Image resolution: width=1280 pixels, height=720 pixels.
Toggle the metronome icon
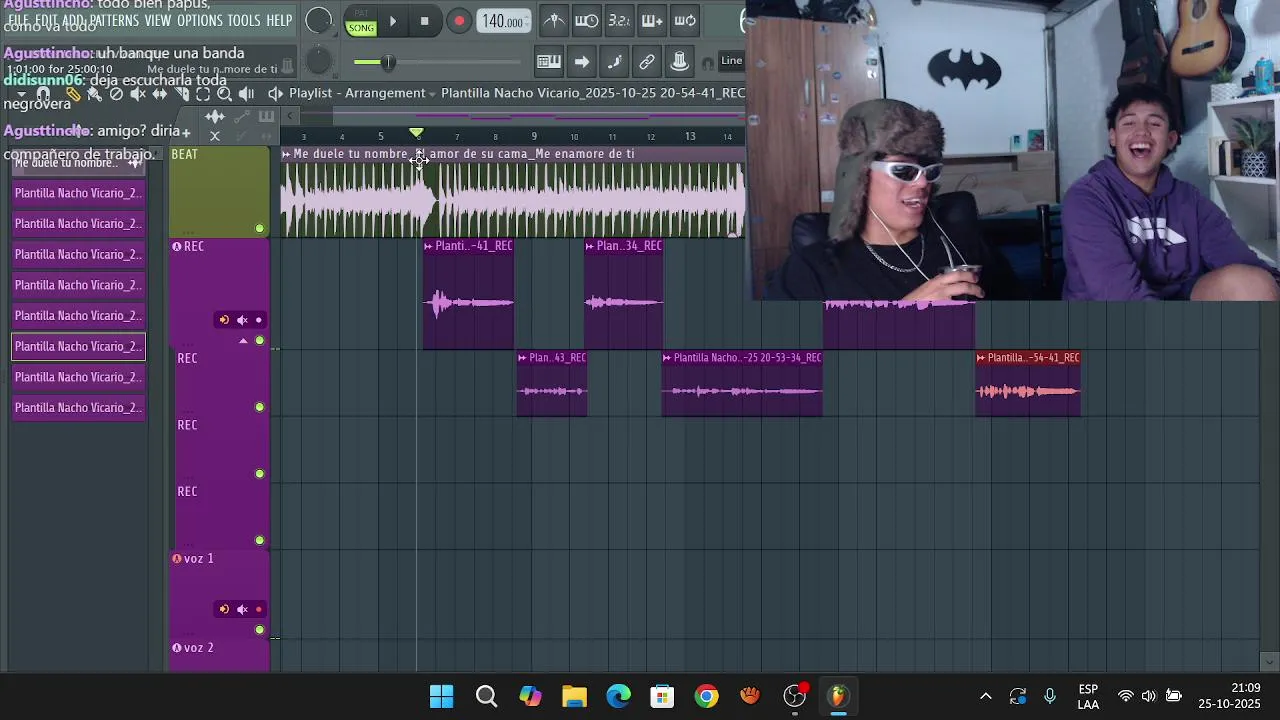(x=553, y=21)
